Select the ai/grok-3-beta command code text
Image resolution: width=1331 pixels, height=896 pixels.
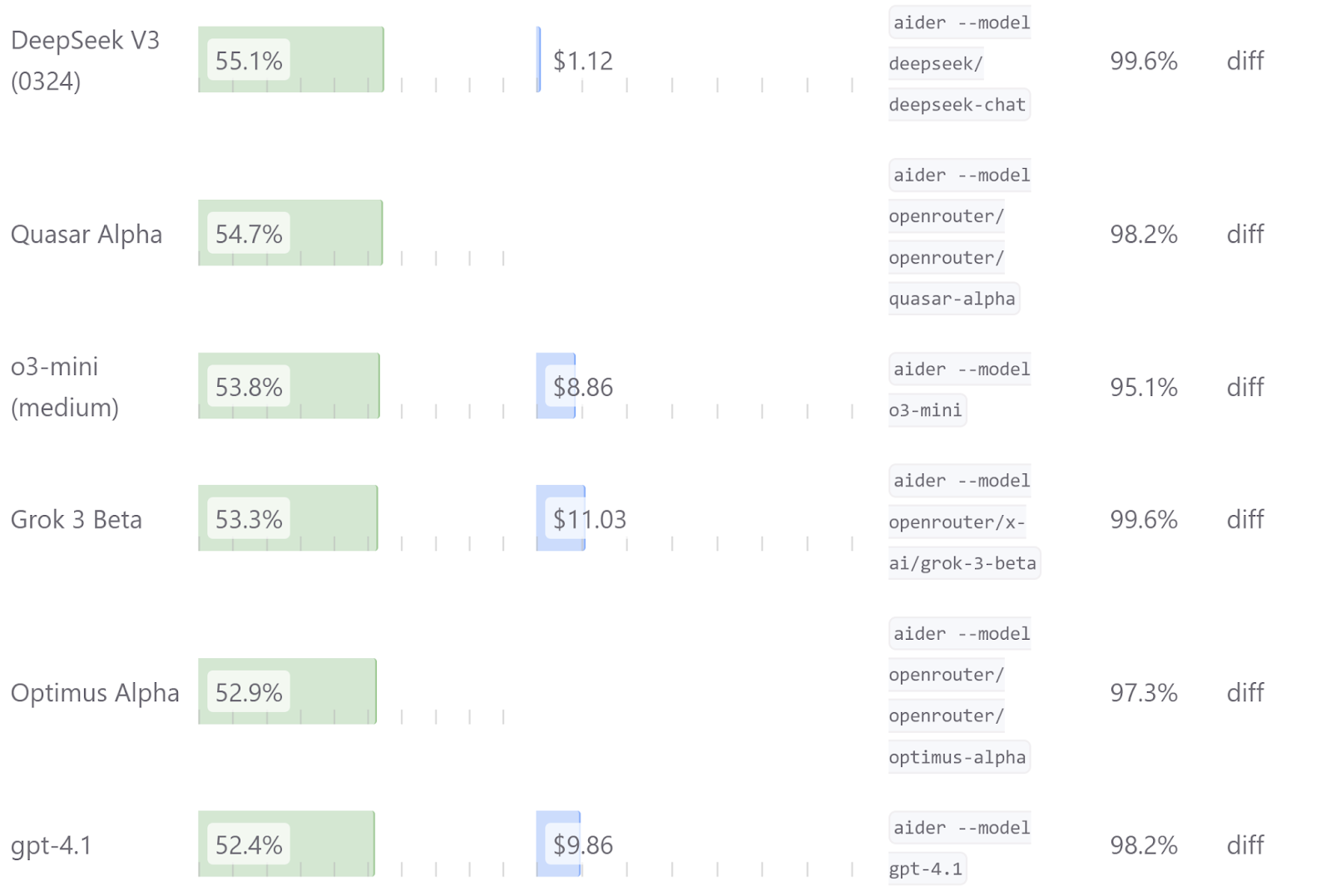tap(962, 563)
